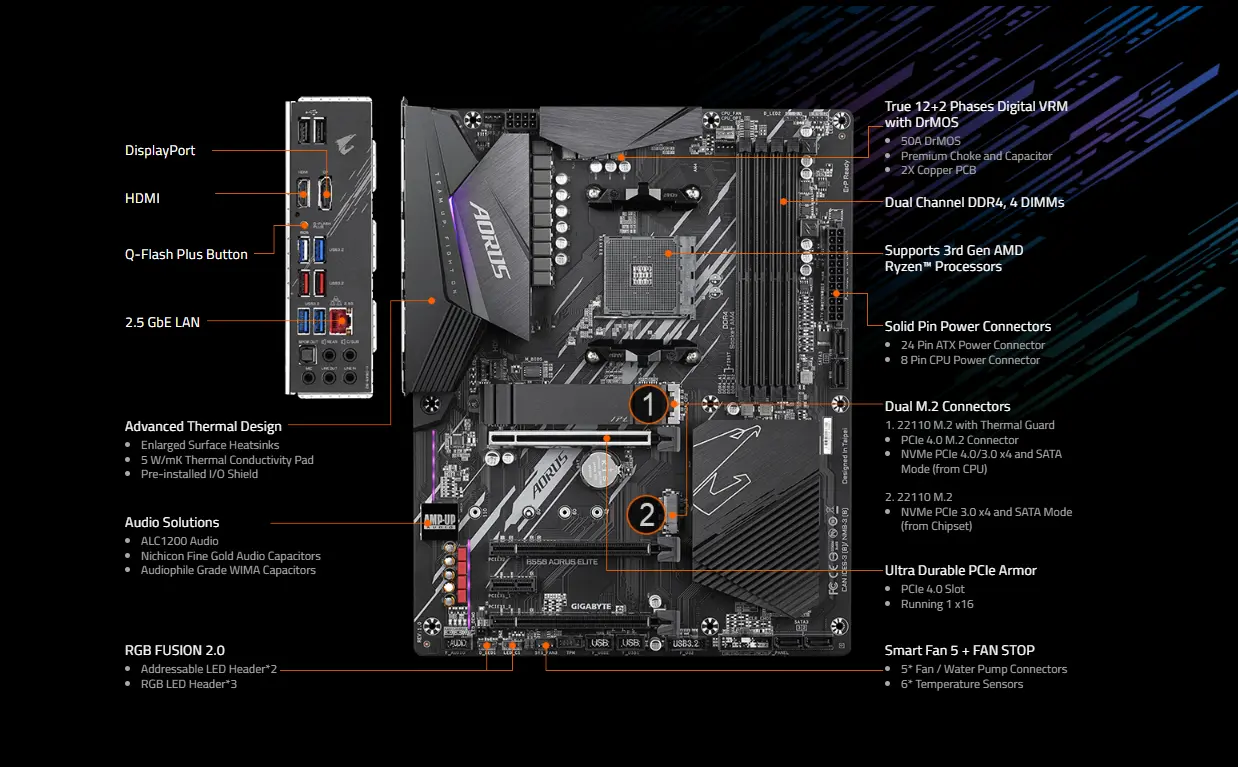Click the 'Dual M.2 Connectors' heading
This screenshot has width=1238, height=767.
[946, 406]
